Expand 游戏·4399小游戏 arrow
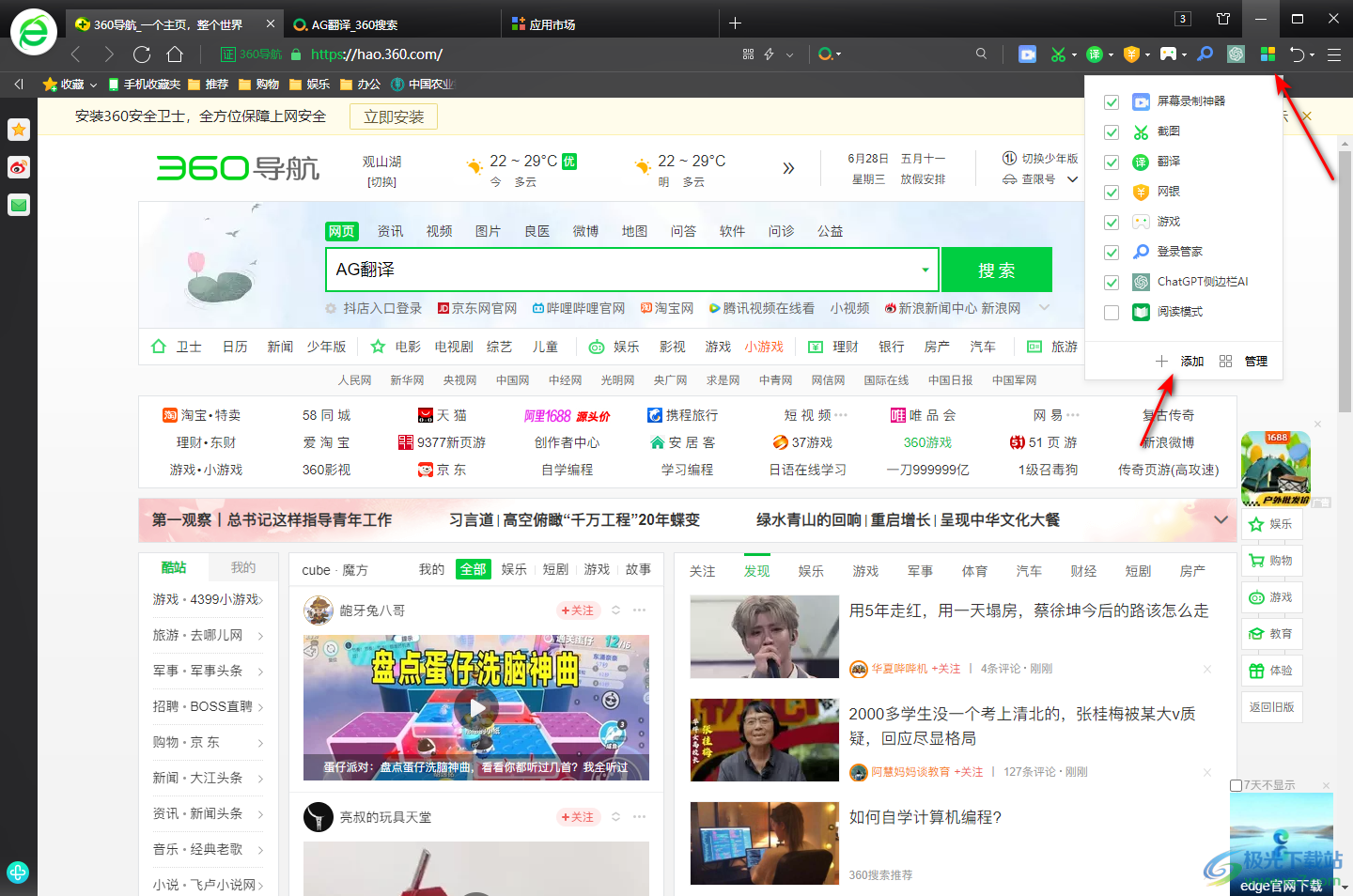This screenshot has height=896, width=1353. (x=260, y=600)
